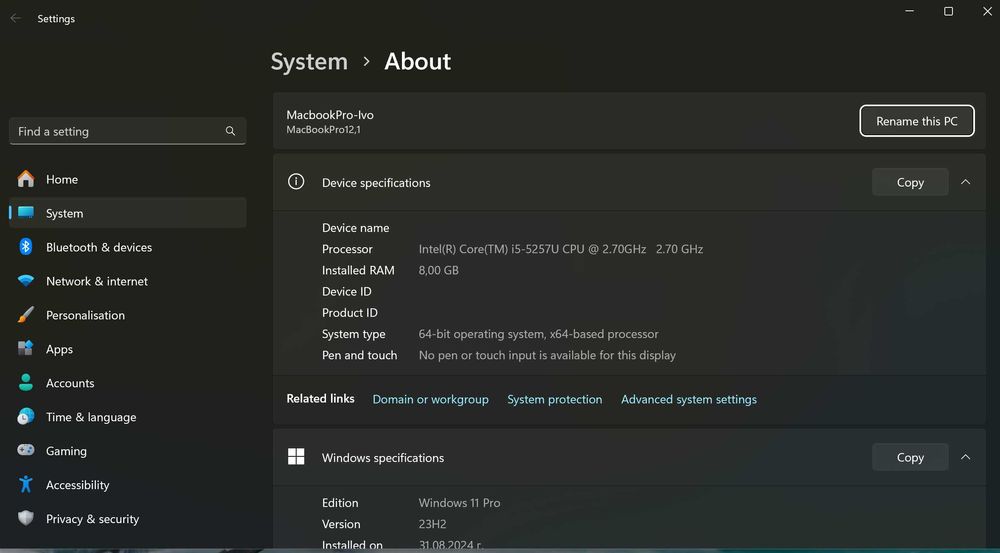Click the Accessibility figure icon

click(26, 484)
